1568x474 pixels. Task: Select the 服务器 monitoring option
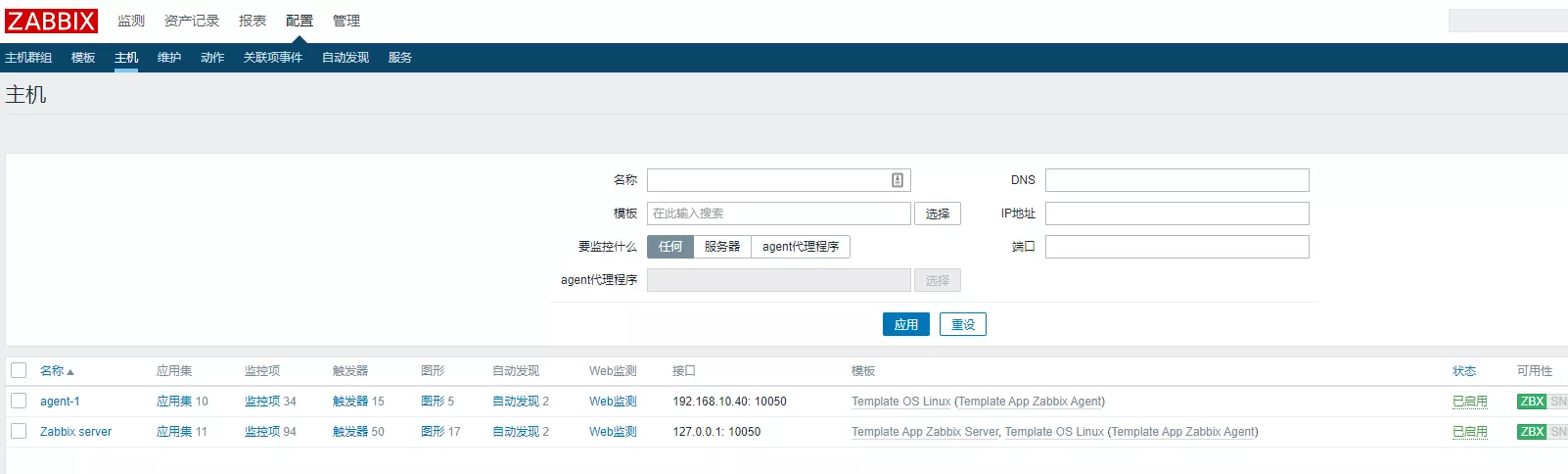pos(722,247)
